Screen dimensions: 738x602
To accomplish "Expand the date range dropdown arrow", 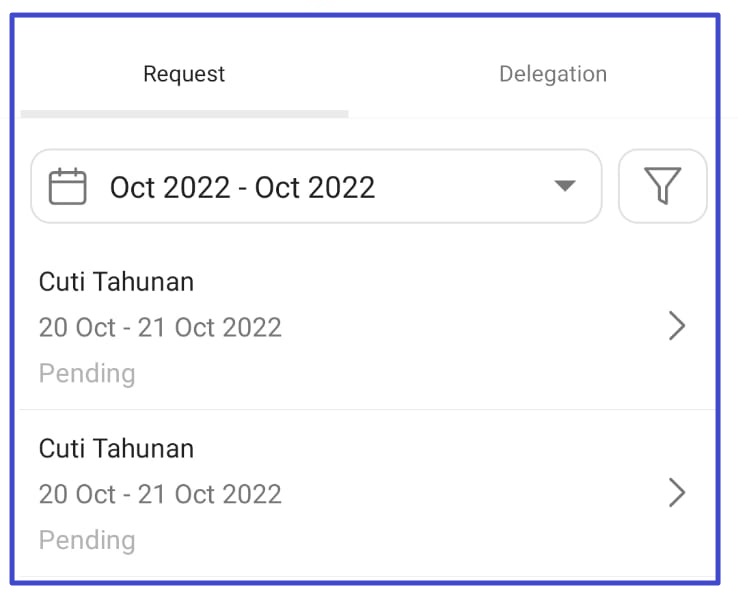I will [565, 186].
